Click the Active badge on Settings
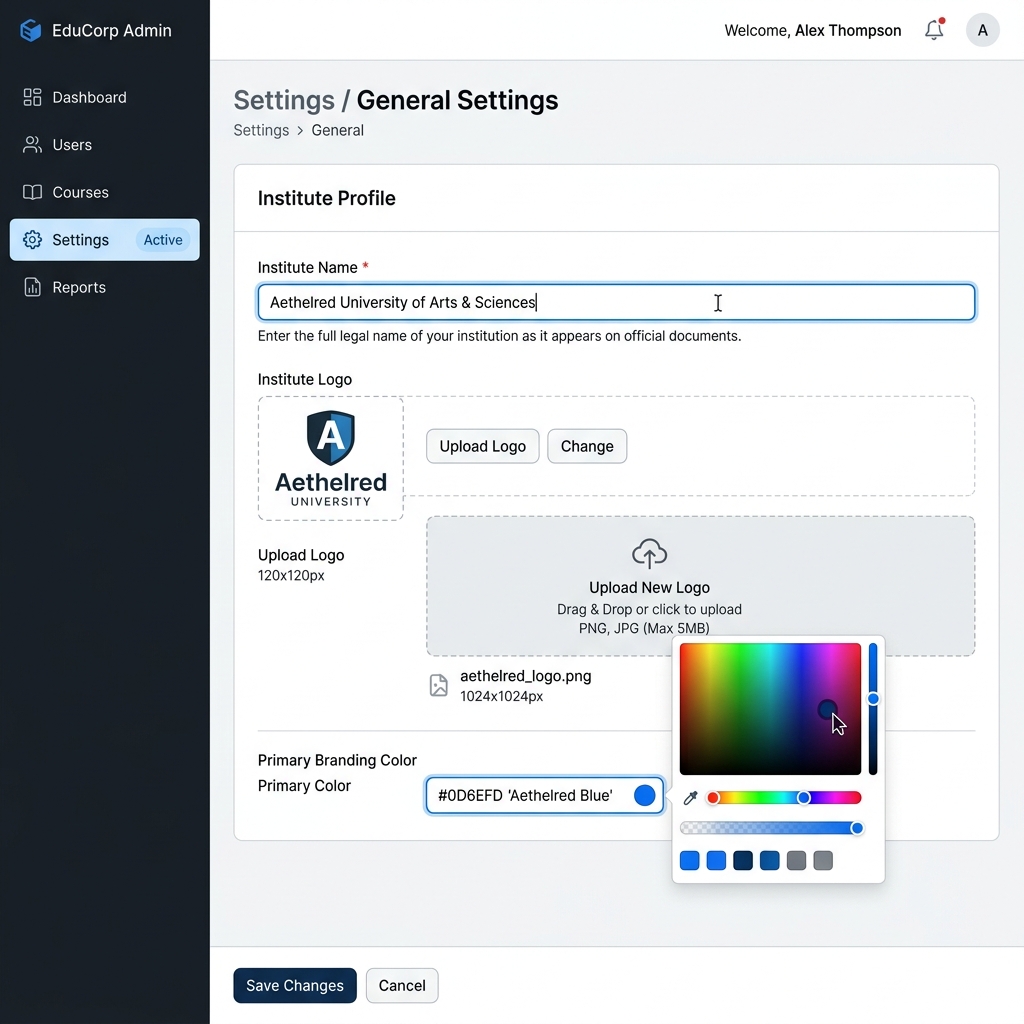The width and height of the screenshot is (1024, 1024). point(163,240)
